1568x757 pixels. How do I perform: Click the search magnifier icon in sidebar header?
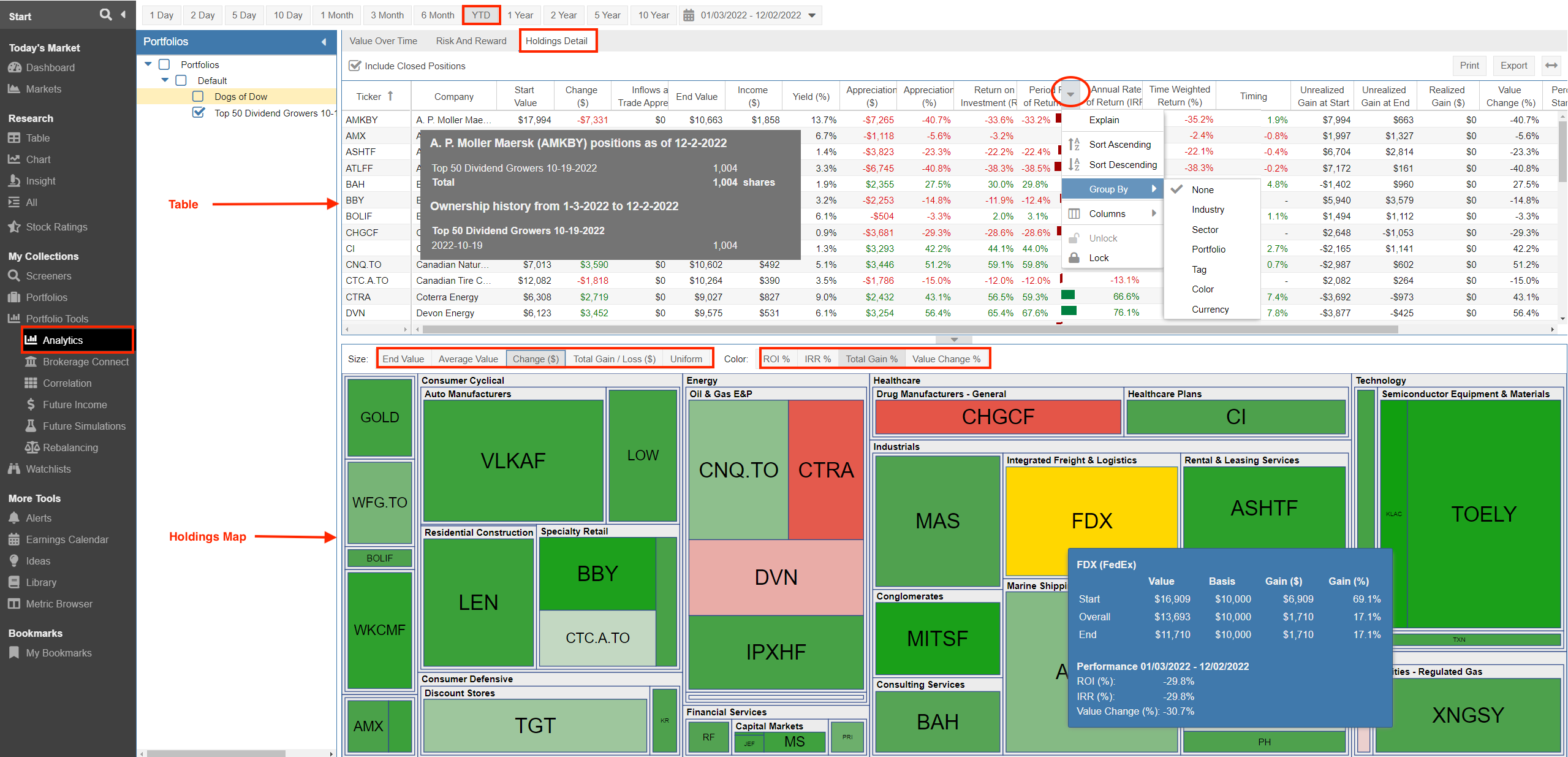pos(105,15)
